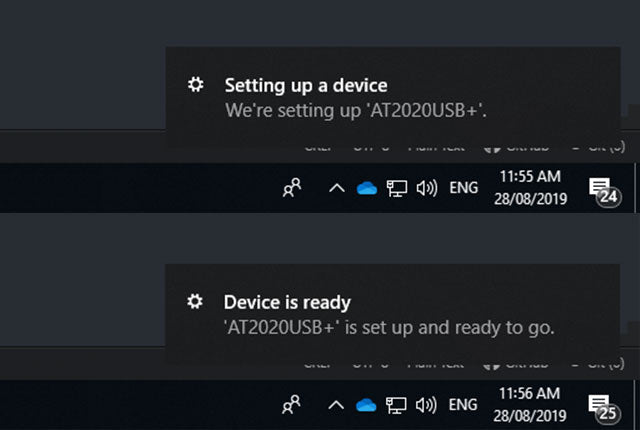Click gear icon on 'Device is ready' toast
The image size is (640, 430).
pyautogui.click(x=196, y=301)
